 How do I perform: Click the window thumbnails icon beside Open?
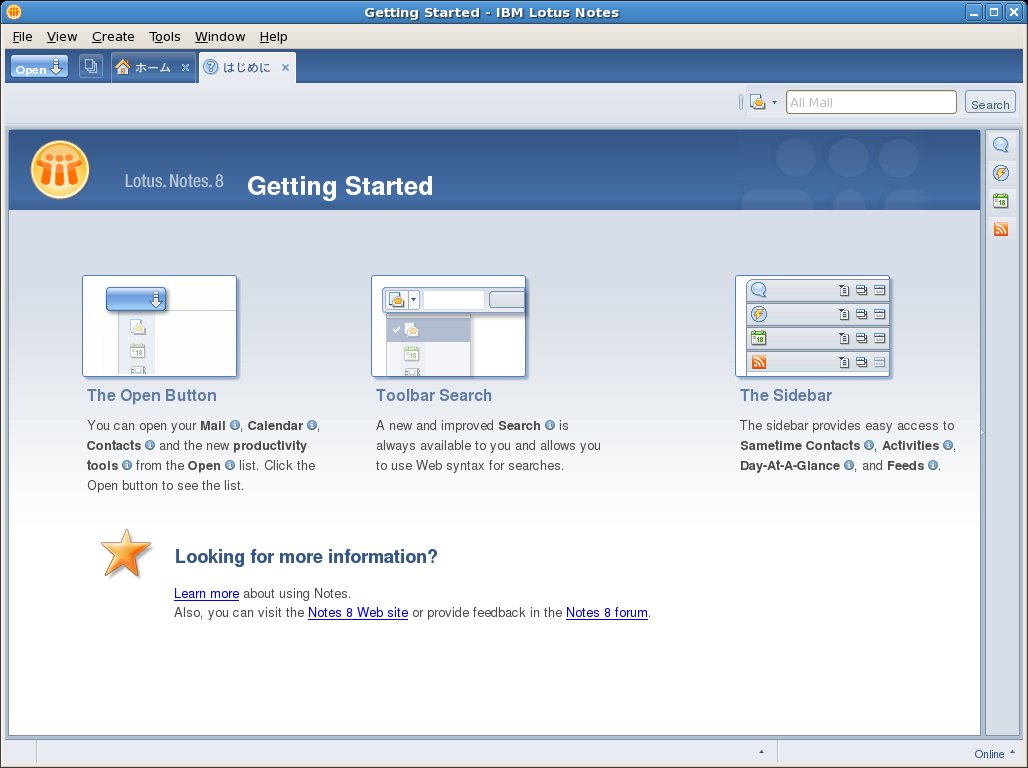[90, 66]
